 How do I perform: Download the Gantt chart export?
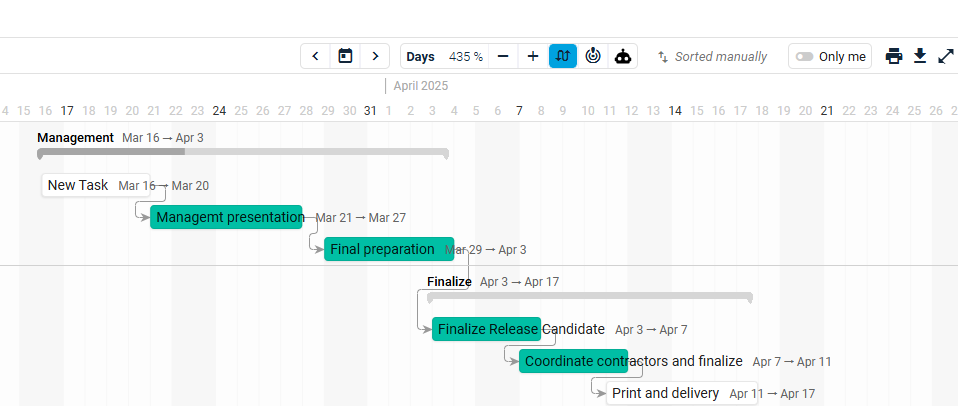click(920, 56)
